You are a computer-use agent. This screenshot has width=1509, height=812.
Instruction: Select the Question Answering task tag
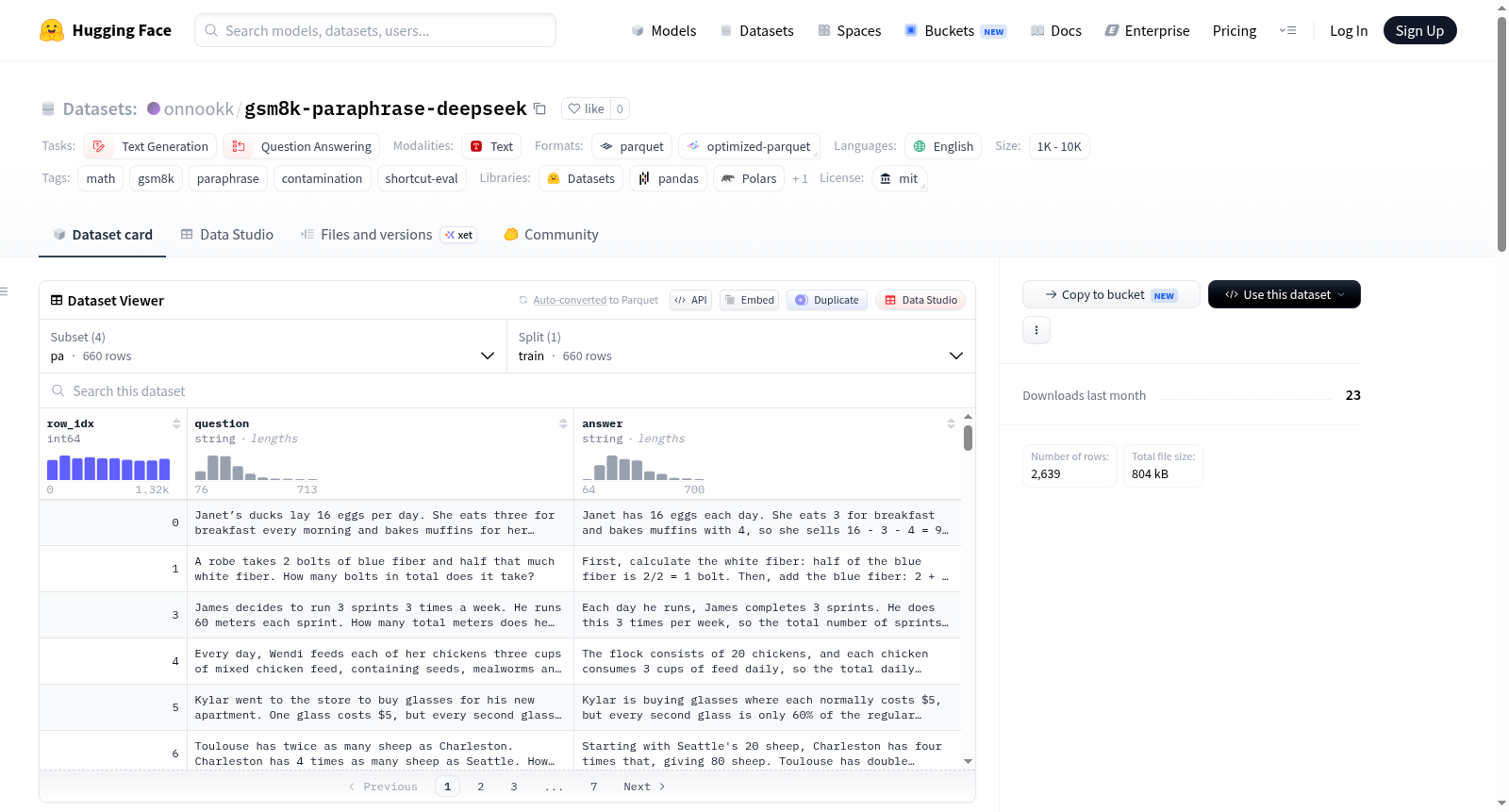(x=302, y=146)
